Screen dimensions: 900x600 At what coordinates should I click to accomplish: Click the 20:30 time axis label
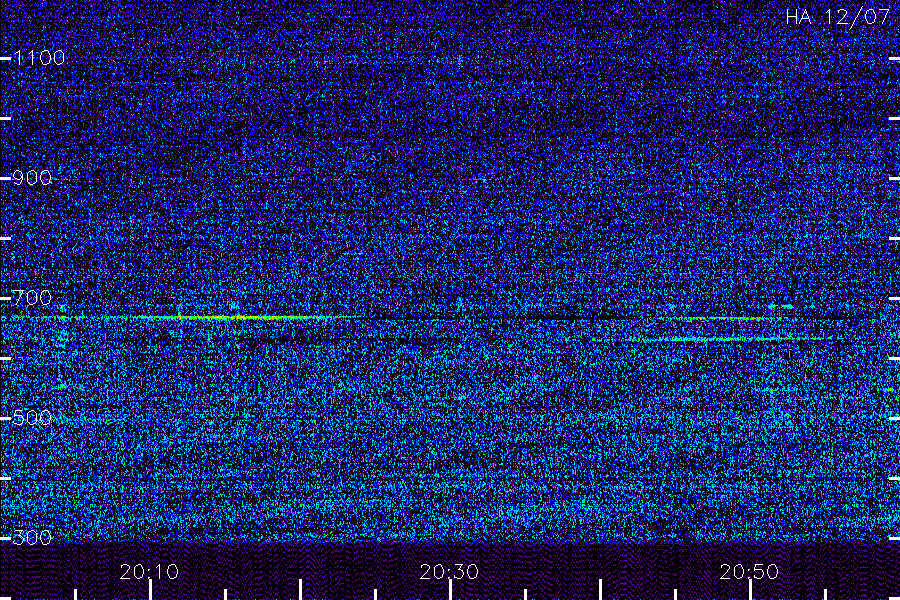449,571
